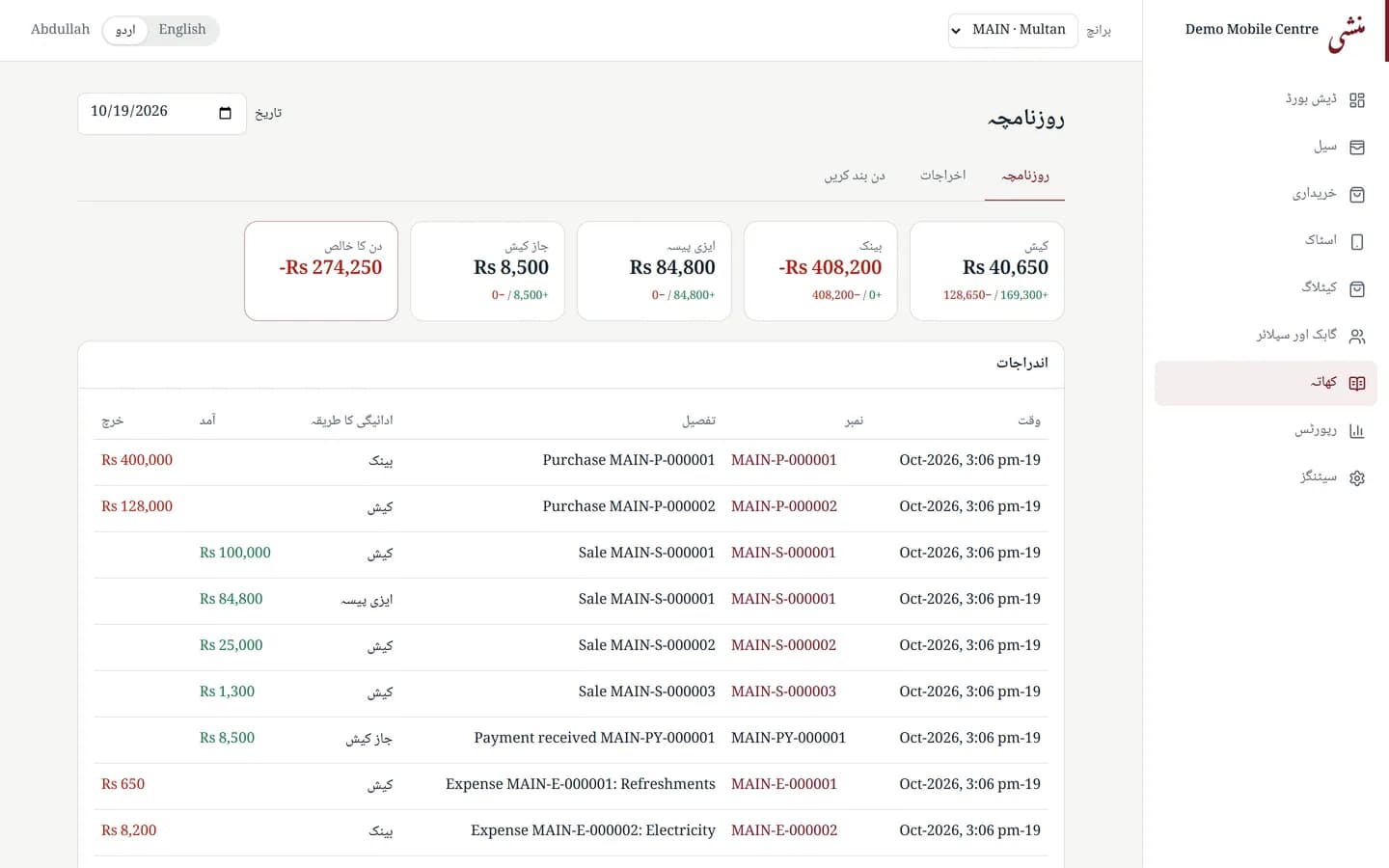This screenshot has height=868, width=1389.
Task: Open the دن بند کریں tab
Action: (x=854, y=176)
